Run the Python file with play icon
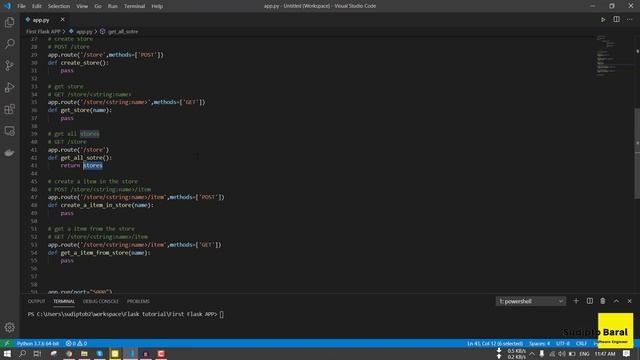The height and width of the screenshot is (360, 640). point(603,20)
